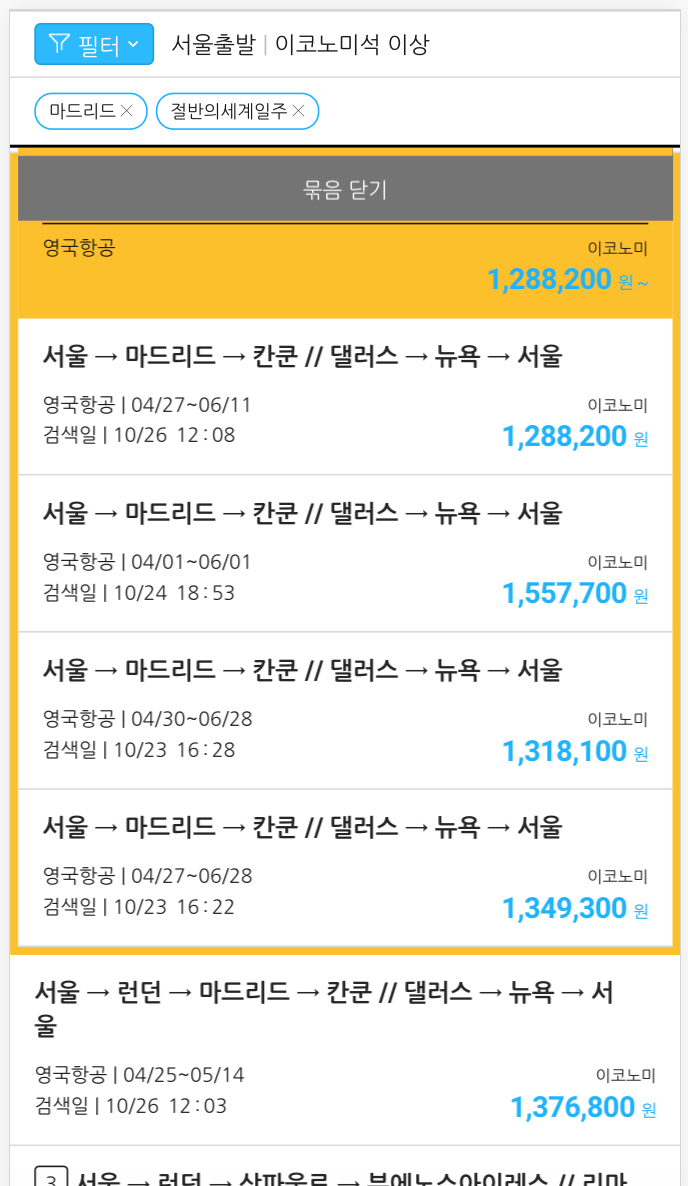Click the filter funnel icon
This screenshot has height=1186, width=688.
tap(60, 43)
